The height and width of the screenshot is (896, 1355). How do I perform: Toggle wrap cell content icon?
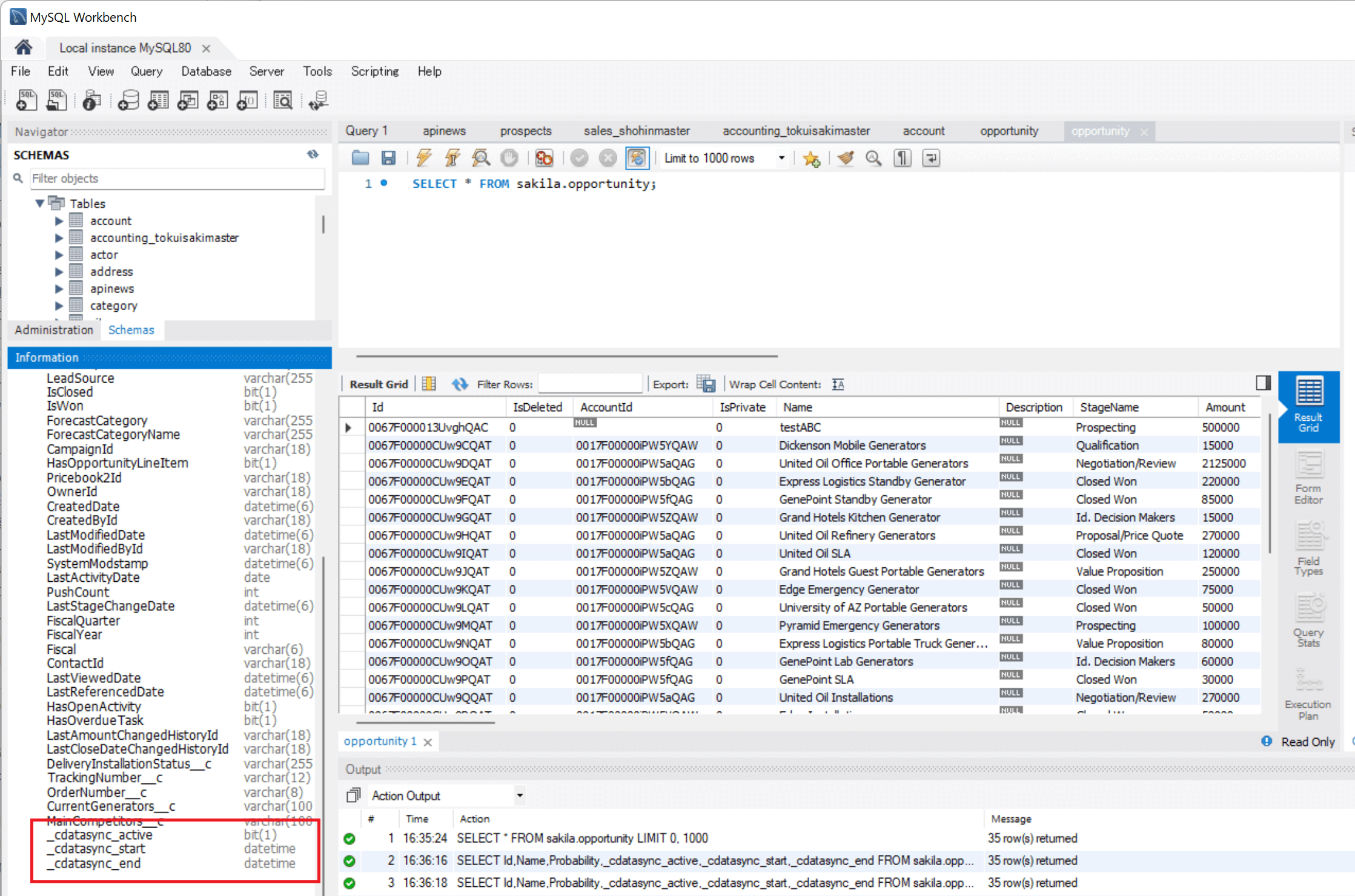tap(838, 384)
